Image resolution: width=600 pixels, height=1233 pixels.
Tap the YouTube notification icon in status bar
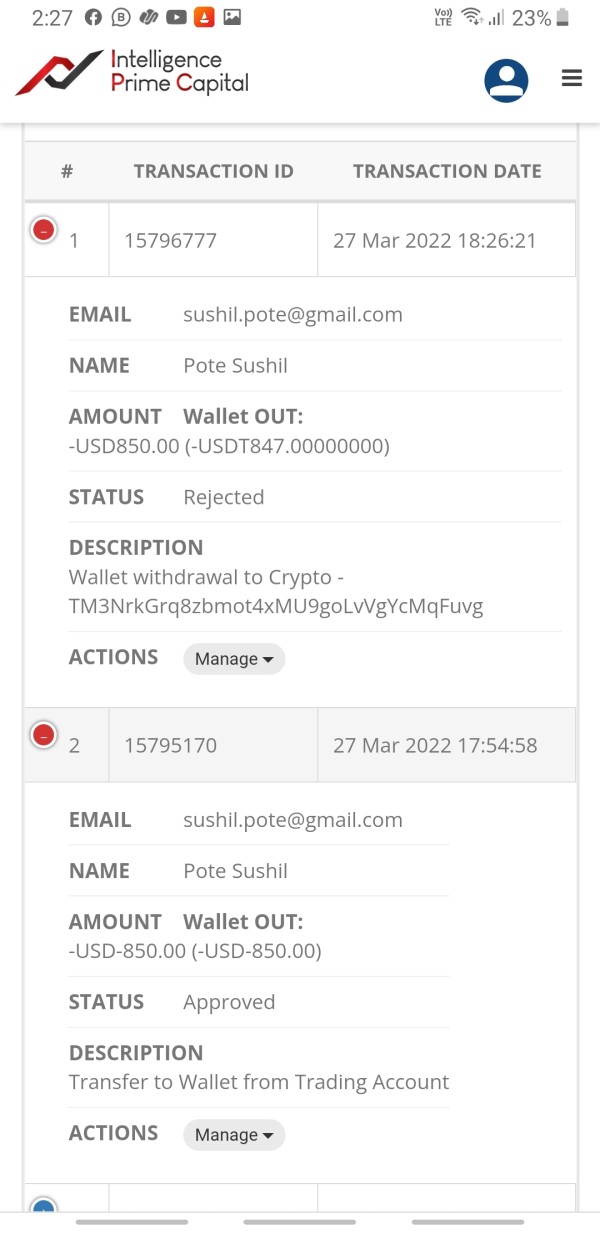[176, 17]
